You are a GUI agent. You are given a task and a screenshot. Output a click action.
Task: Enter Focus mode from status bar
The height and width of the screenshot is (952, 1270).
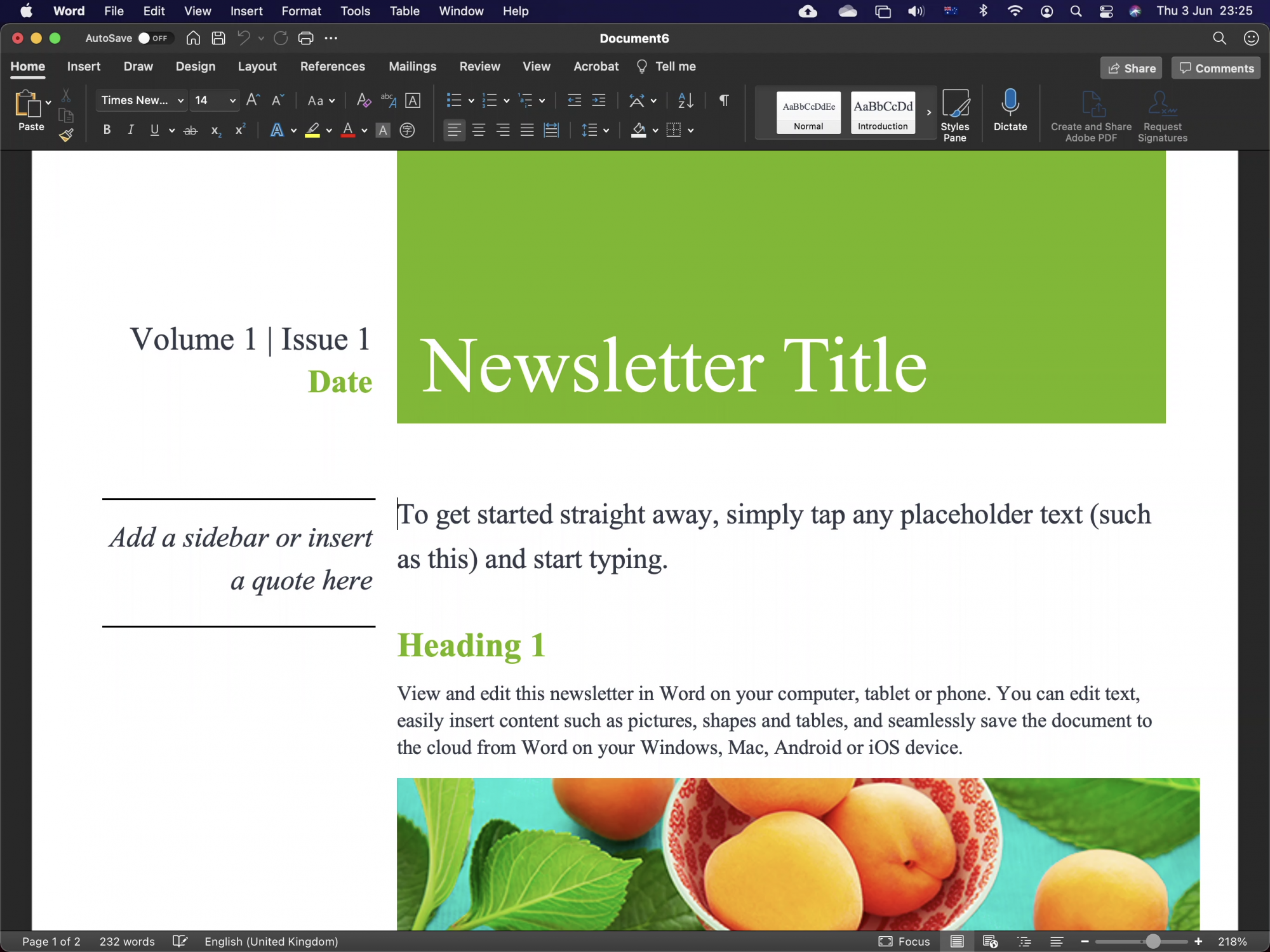pos(904,941)
